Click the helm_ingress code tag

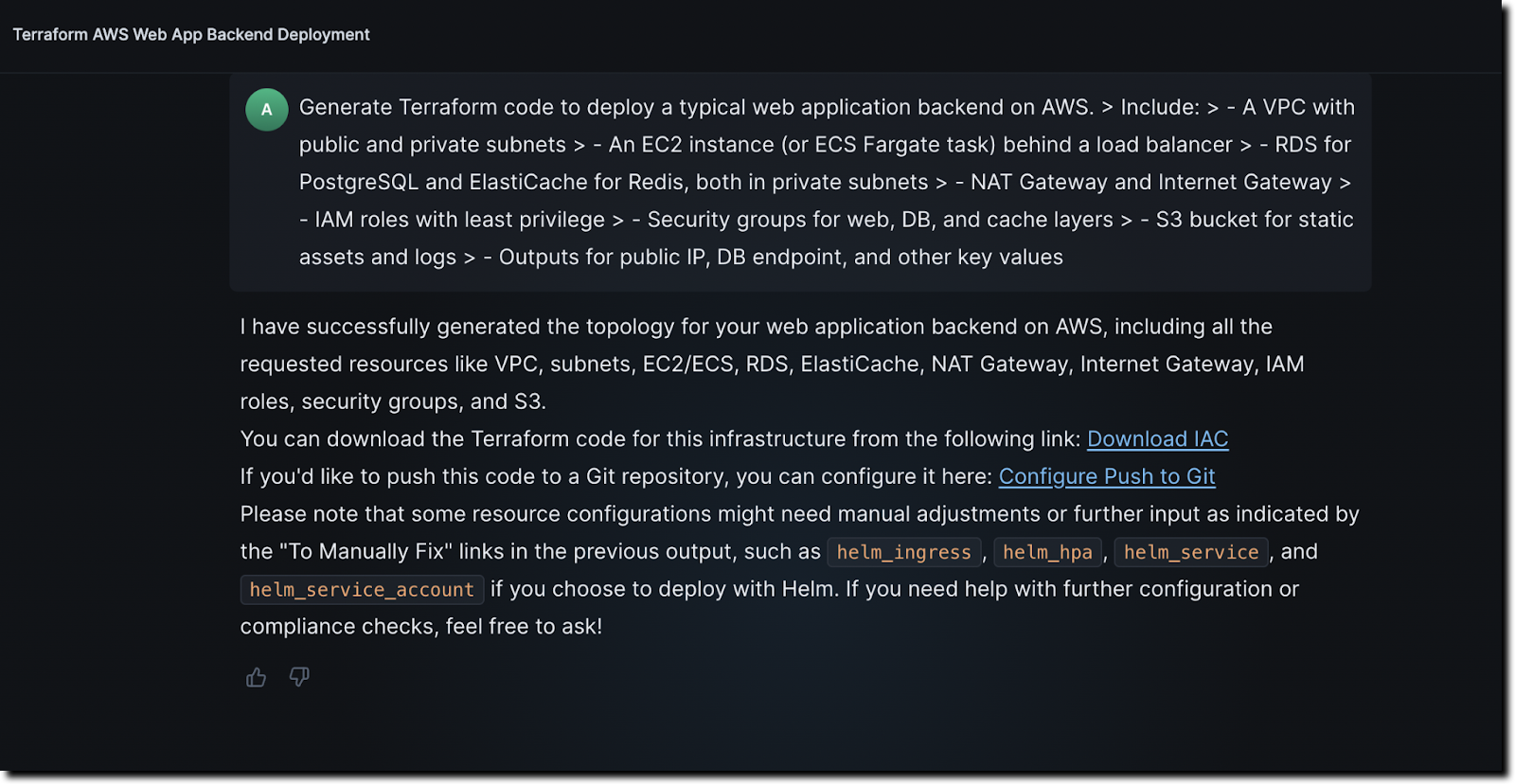[903, 552]
